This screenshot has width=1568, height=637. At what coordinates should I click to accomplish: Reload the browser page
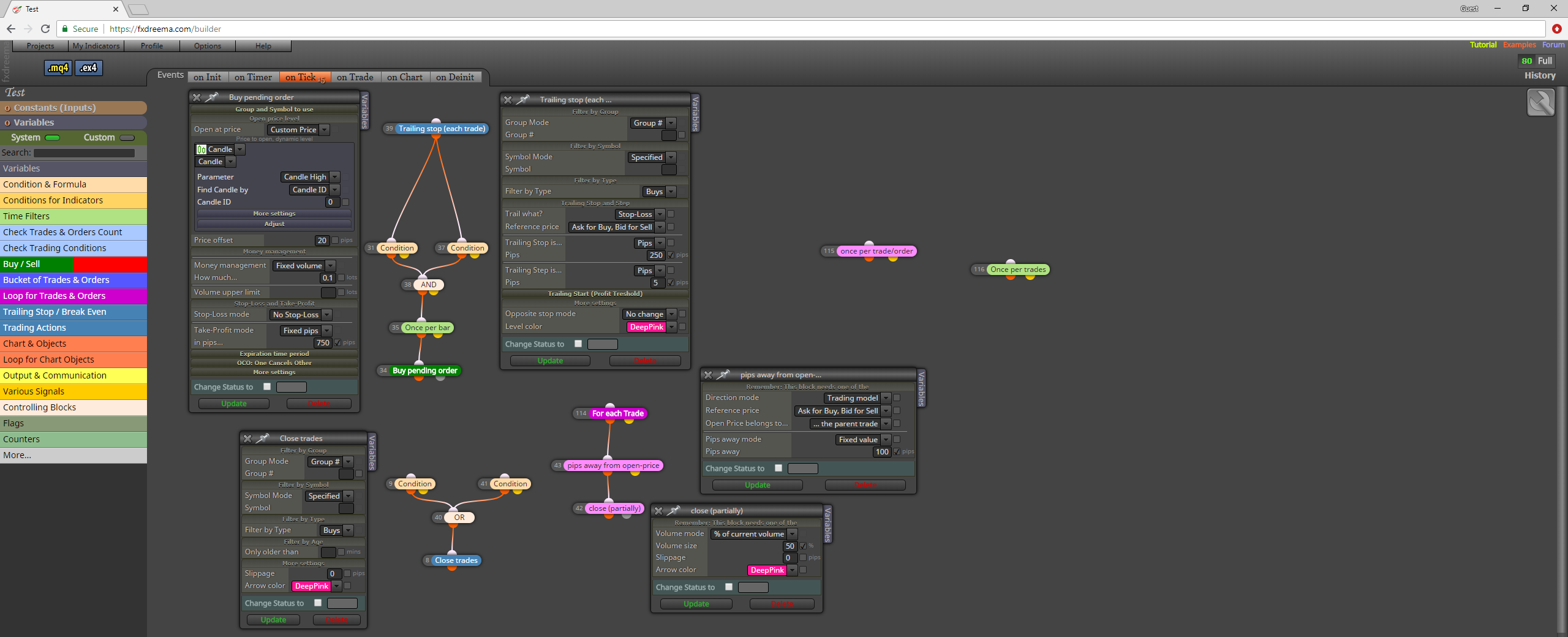click(45, 29)
